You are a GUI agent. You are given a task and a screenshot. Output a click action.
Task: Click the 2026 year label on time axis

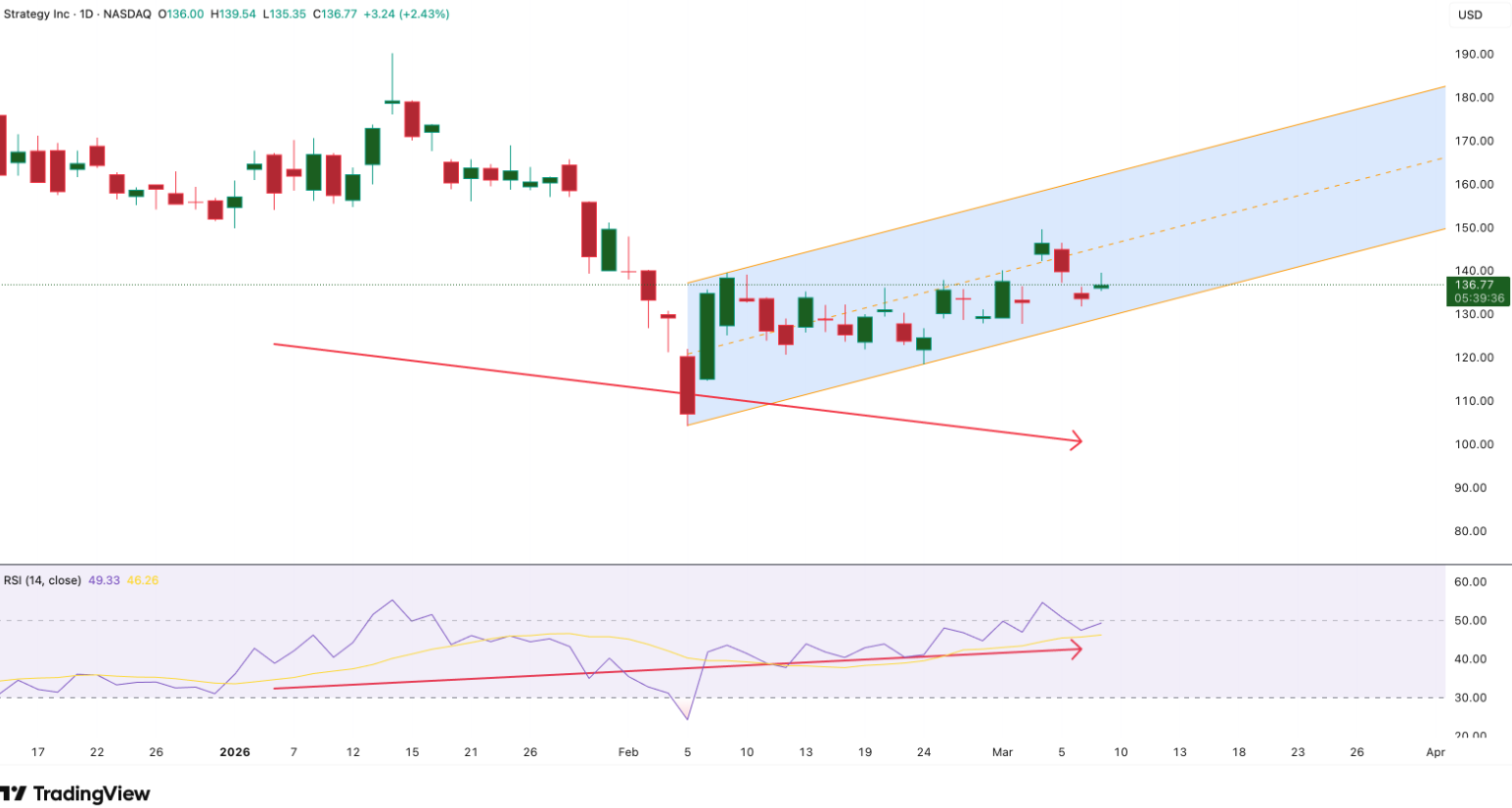click(235, 752)
